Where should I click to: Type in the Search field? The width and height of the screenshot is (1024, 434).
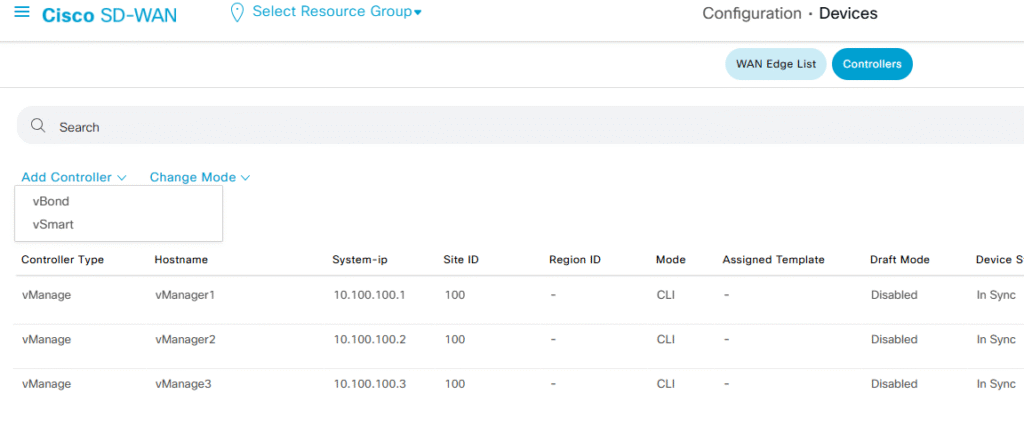(x=500, y=127)
